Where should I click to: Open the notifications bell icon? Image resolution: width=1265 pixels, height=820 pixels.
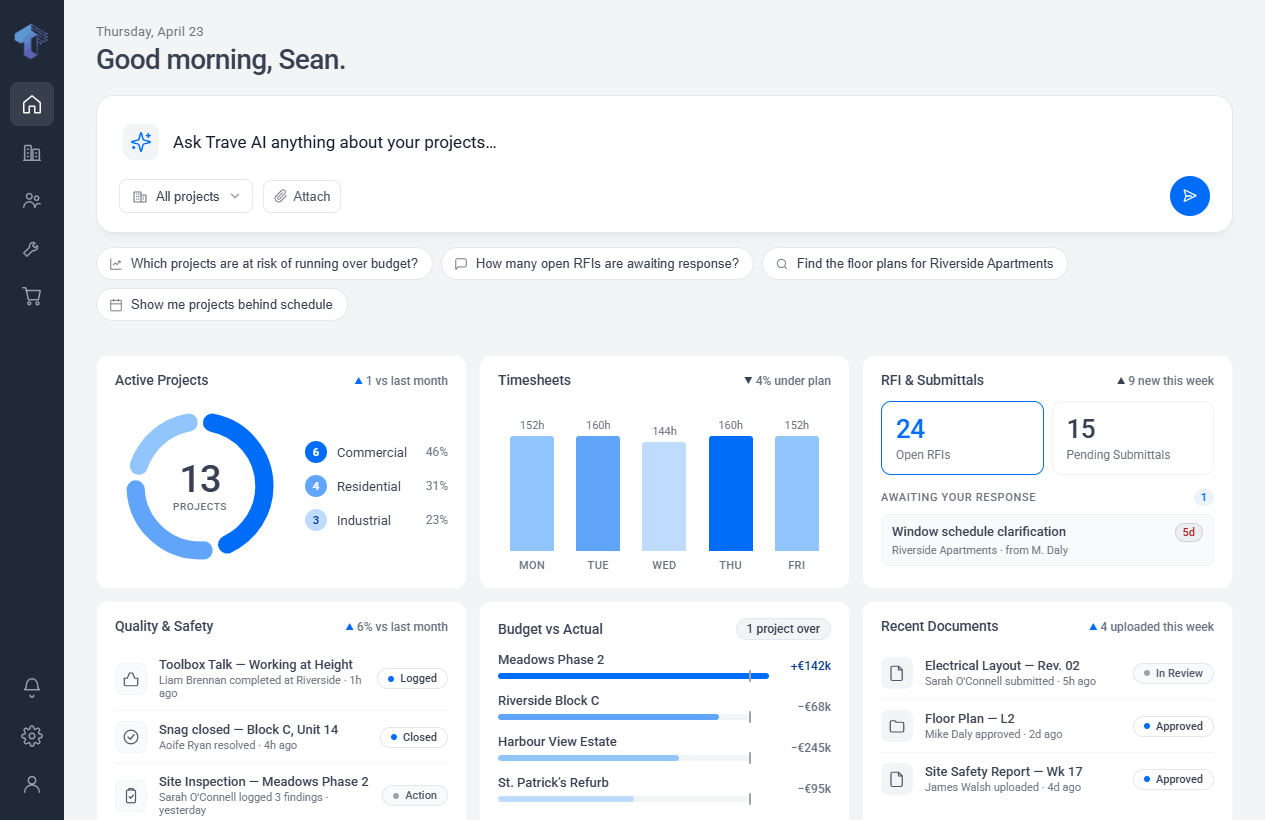pyautogui.click(x=32, y=687)
